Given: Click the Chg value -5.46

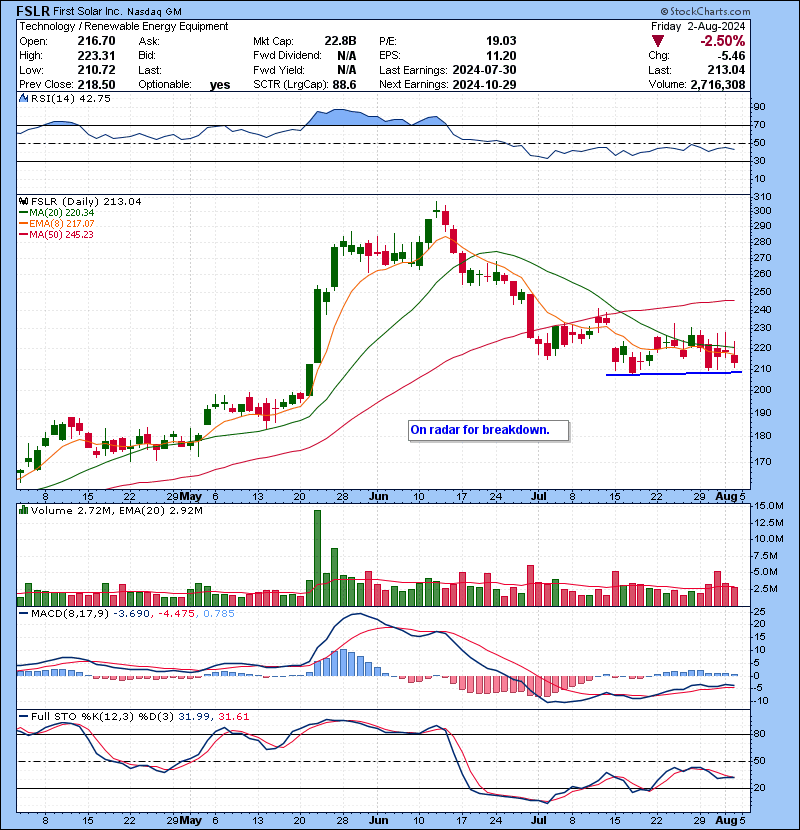Looking at the screenshot, I should (730, 56).
